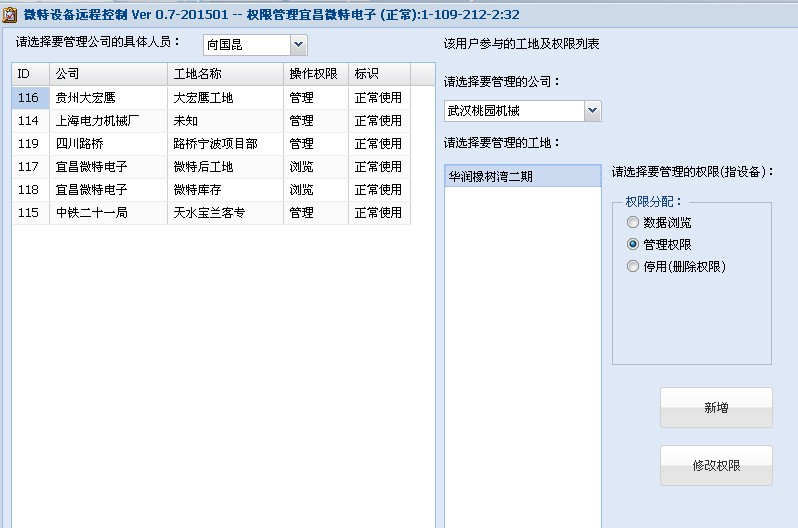Click 正常使用 status in row 119

380,144
